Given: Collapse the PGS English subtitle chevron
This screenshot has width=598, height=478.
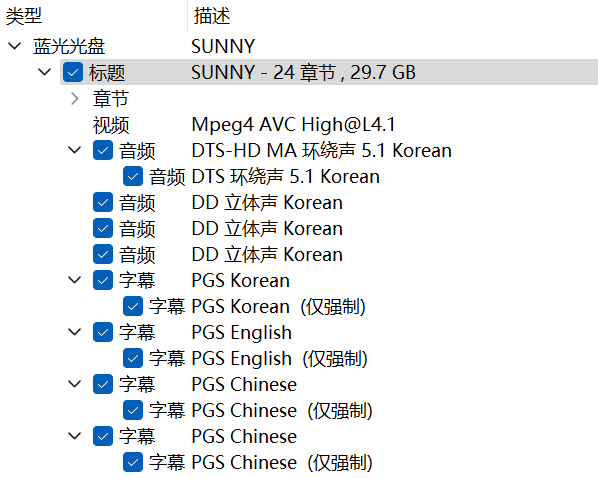Looking at the screenshot, I should click(74, 332).
